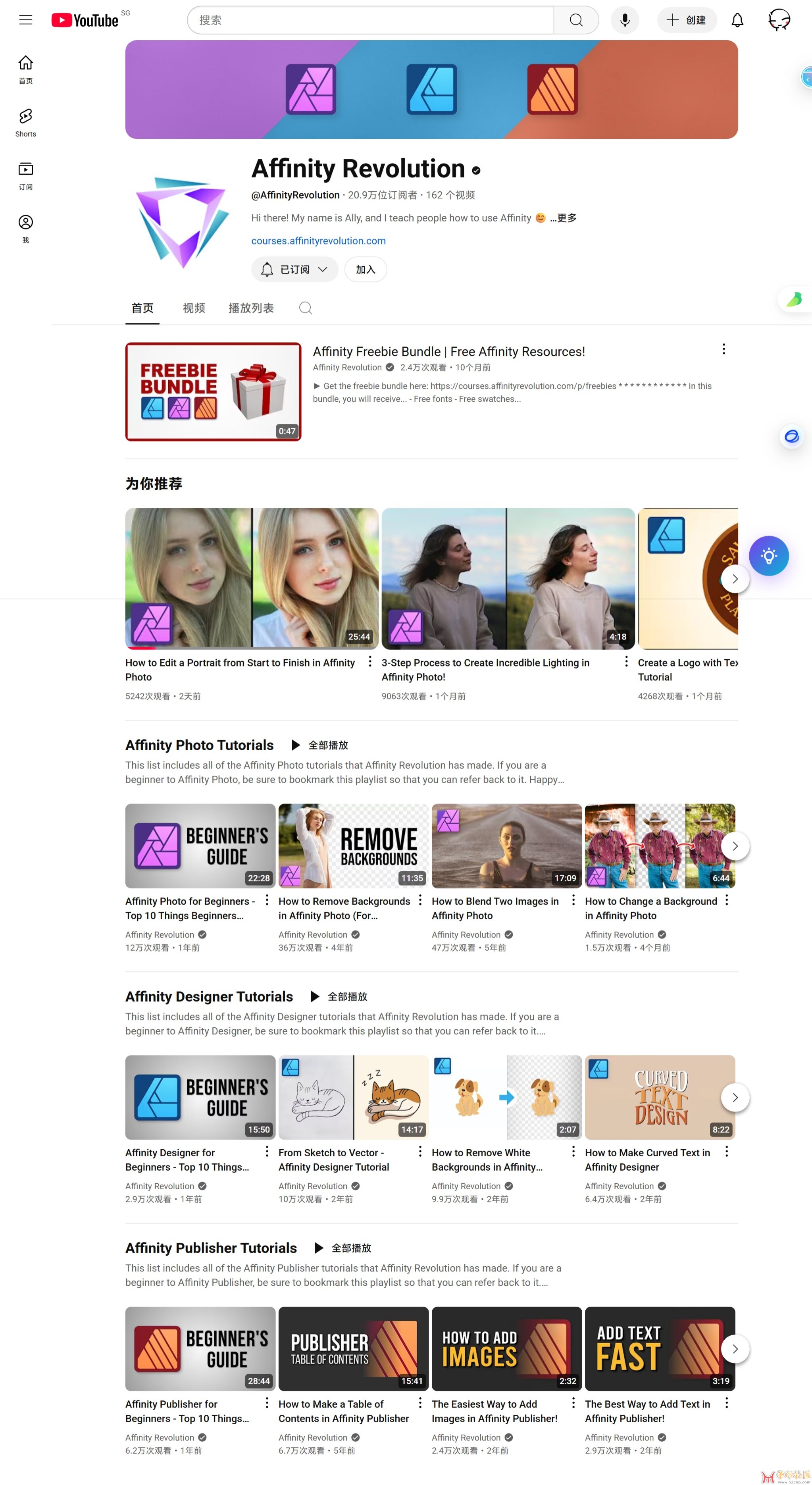
Task: Open Affinity Photo Tutorials playlist heading
Action: (199, 745)
